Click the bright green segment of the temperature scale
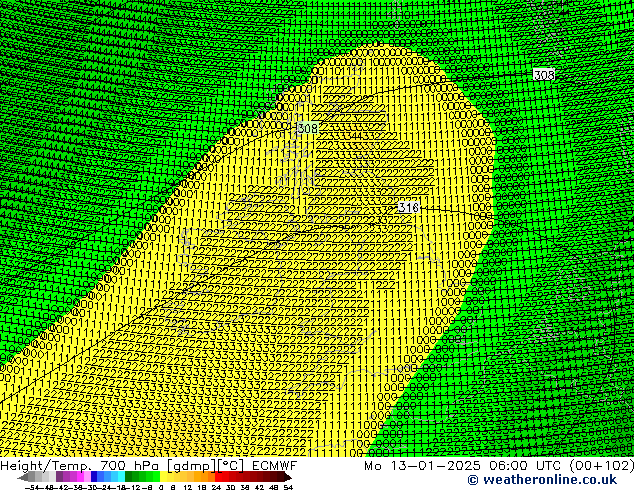The width and height of the screenshot is (634, 490). [156, 477]
